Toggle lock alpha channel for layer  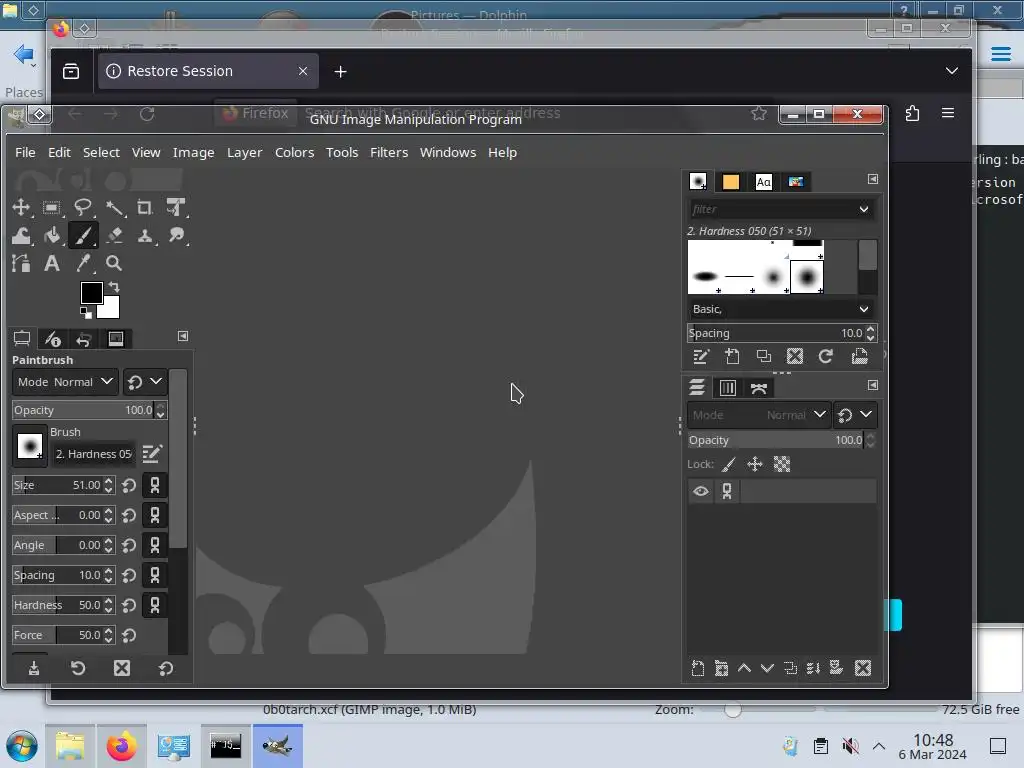(x=782, y=464)
